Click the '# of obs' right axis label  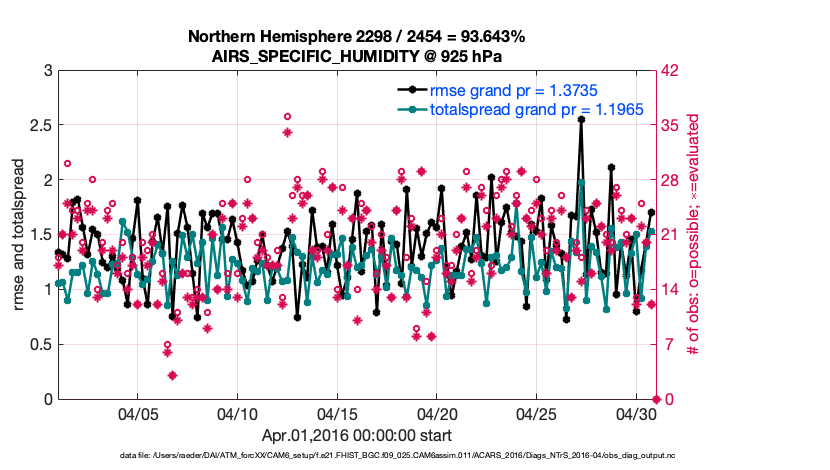(x=691, y=235)
